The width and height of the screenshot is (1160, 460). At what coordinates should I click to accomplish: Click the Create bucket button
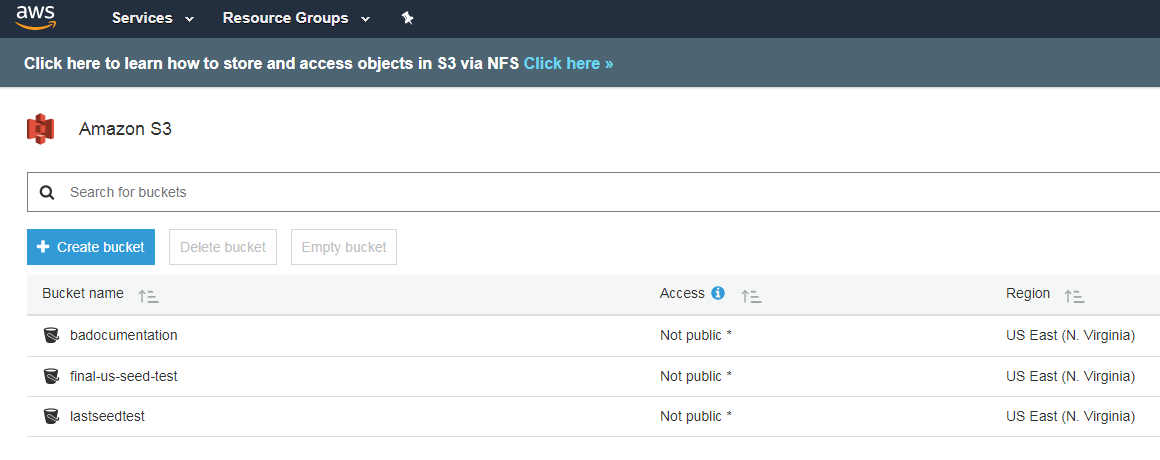point(91,247)
